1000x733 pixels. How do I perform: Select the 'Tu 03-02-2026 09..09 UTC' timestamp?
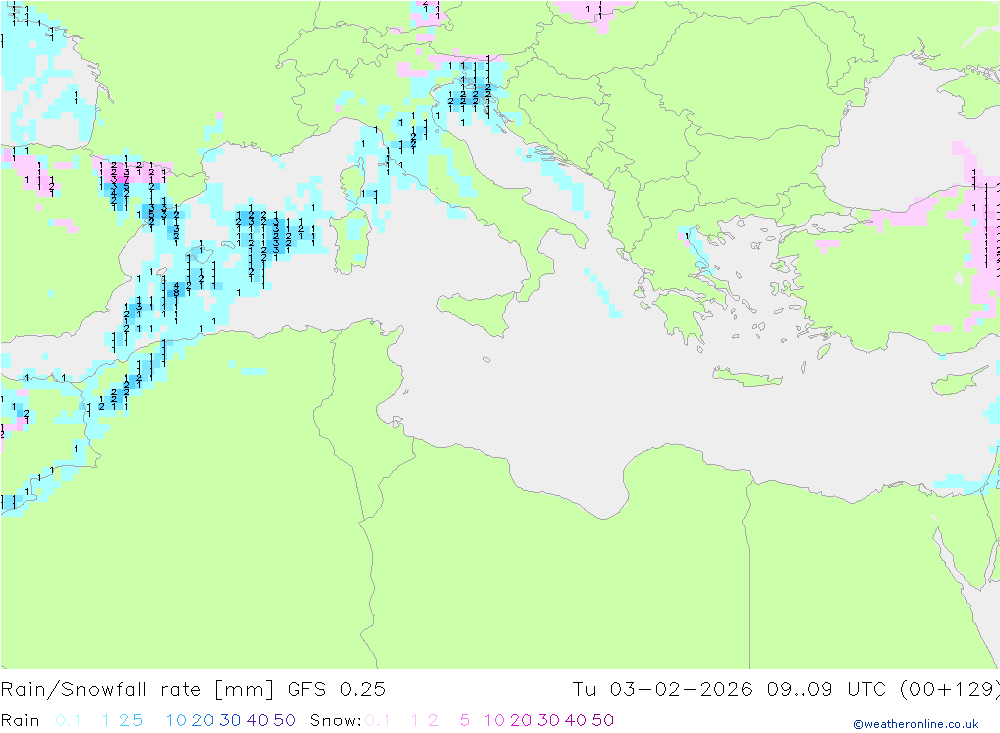pos(730,690)
